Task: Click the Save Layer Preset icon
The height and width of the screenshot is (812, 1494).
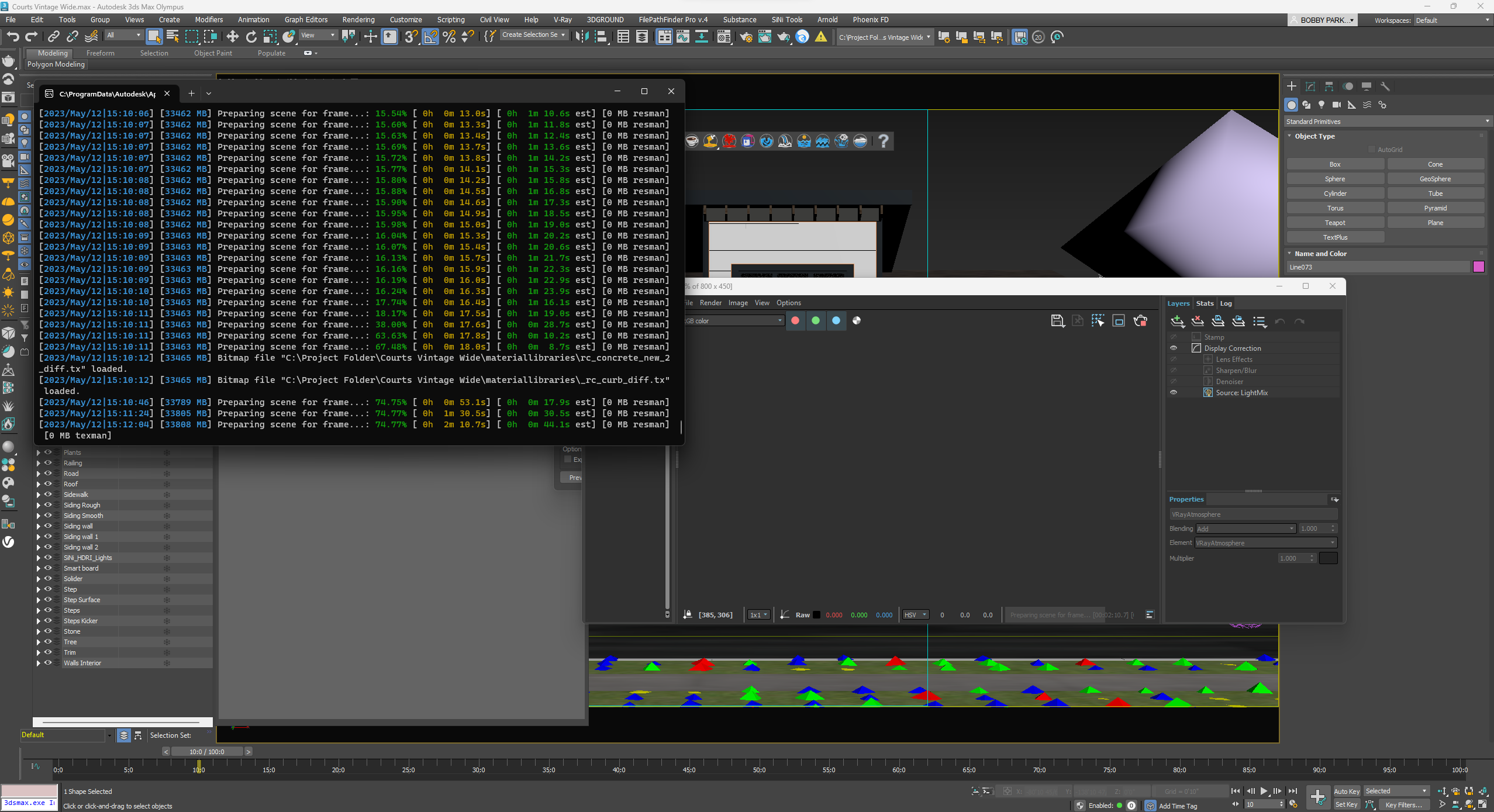Action: [1218, 321]
